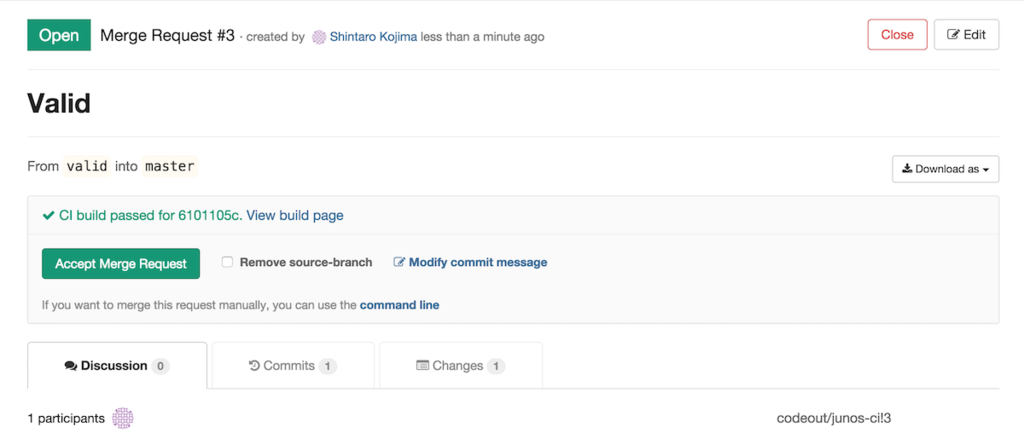This screenshot has height=445, width=1024.
Task: Enable the Remove source-branch checkbox
Action: pos(227,262)
